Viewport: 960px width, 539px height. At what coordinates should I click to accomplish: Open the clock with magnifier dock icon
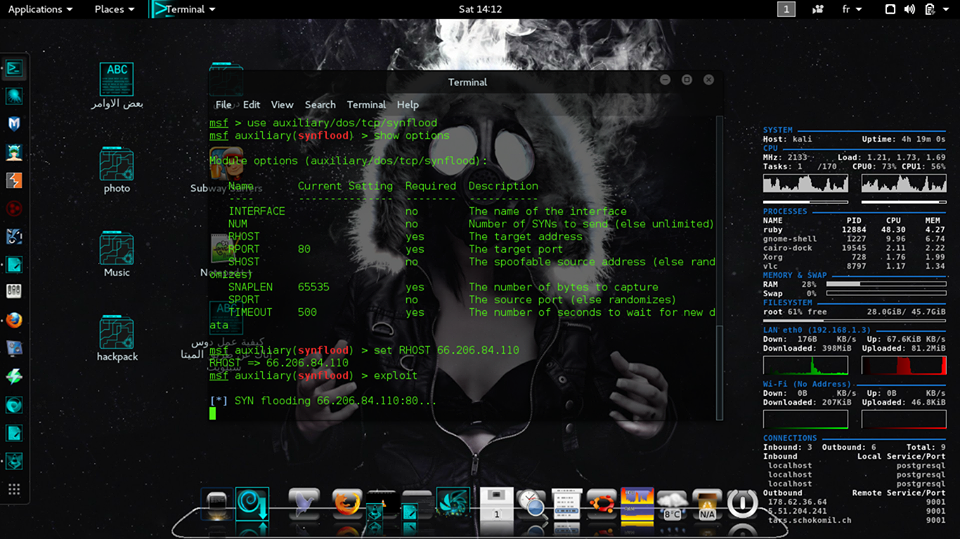(x=531, y=504)
